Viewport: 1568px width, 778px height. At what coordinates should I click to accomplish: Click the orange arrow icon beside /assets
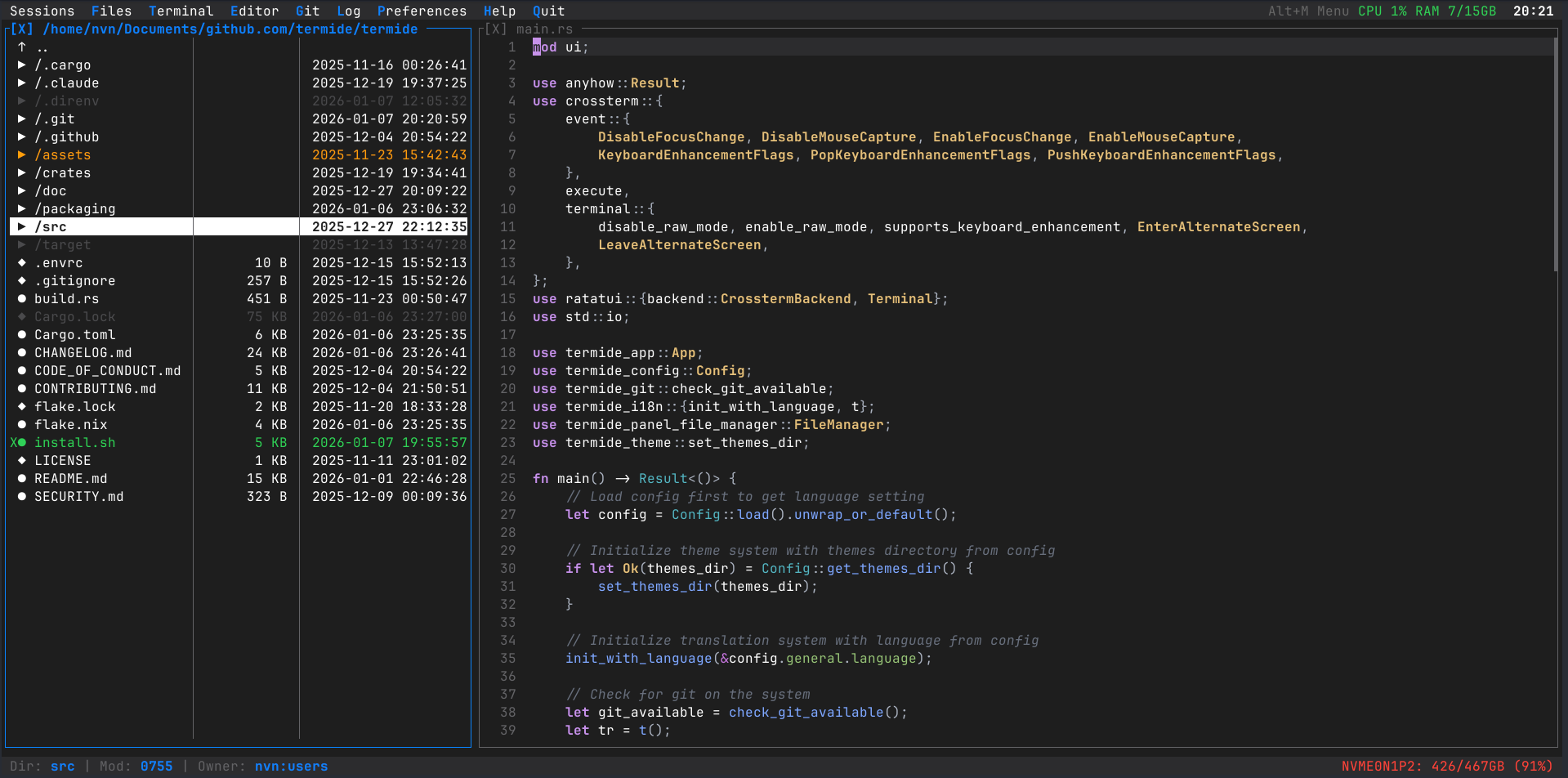click(x=20, y=154)
